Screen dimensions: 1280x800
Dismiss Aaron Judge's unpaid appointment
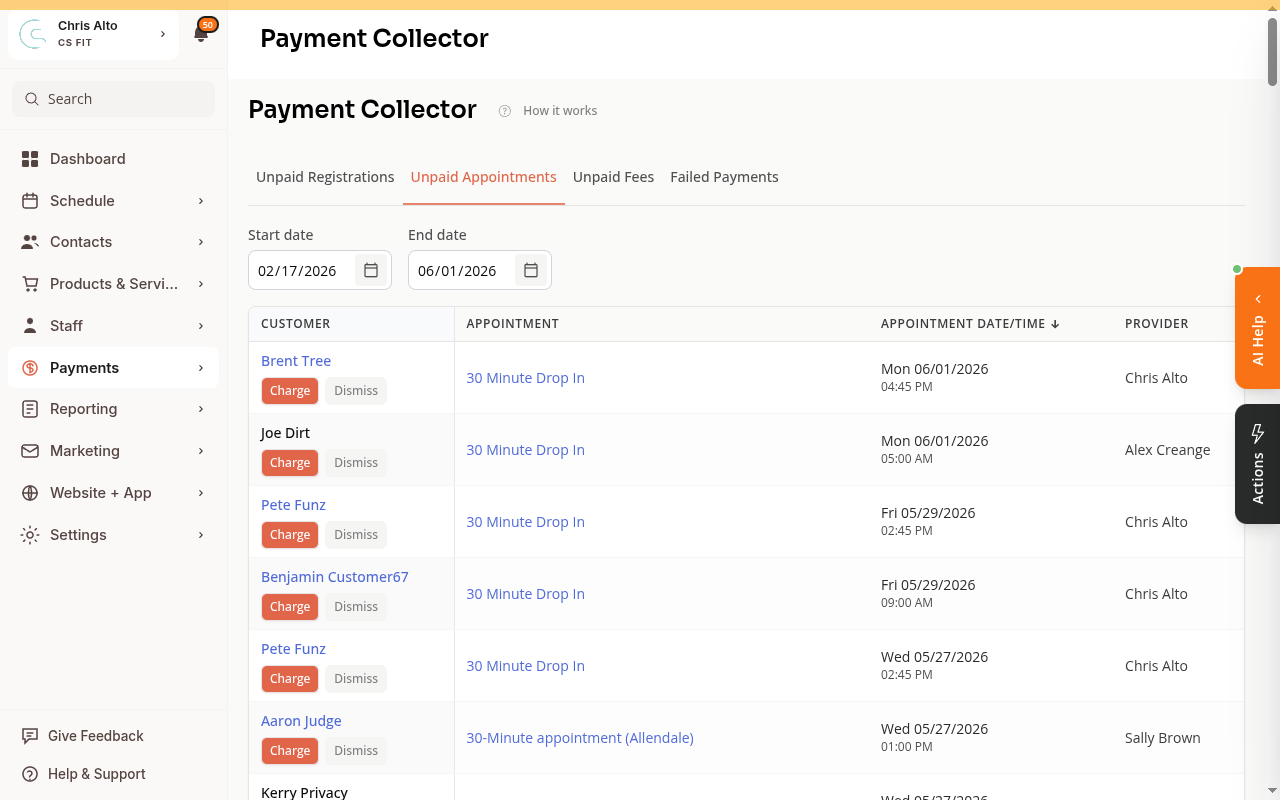[356, 751]
